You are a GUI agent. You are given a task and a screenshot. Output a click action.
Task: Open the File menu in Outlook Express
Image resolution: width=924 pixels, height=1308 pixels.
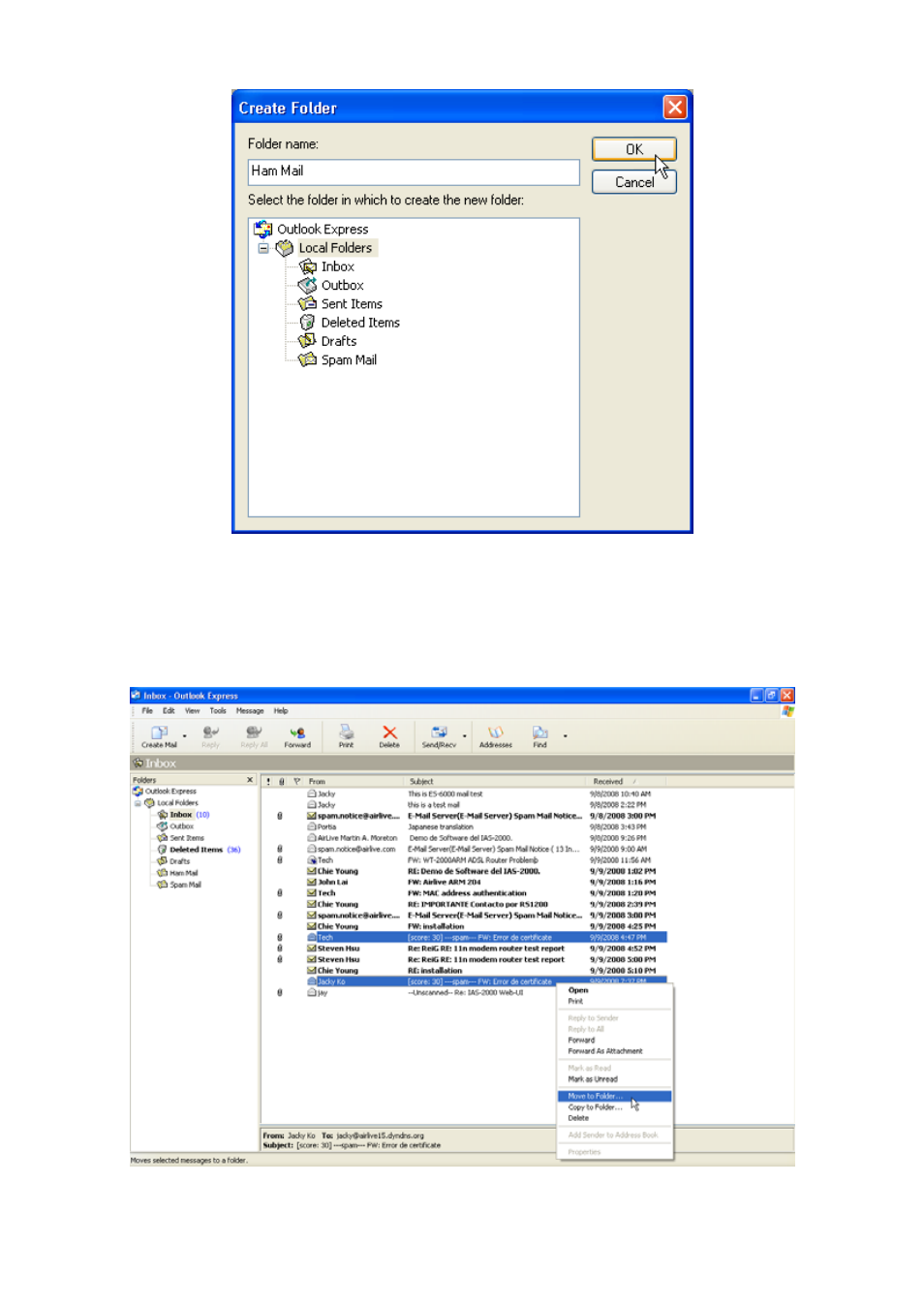[x=147, y=711]
